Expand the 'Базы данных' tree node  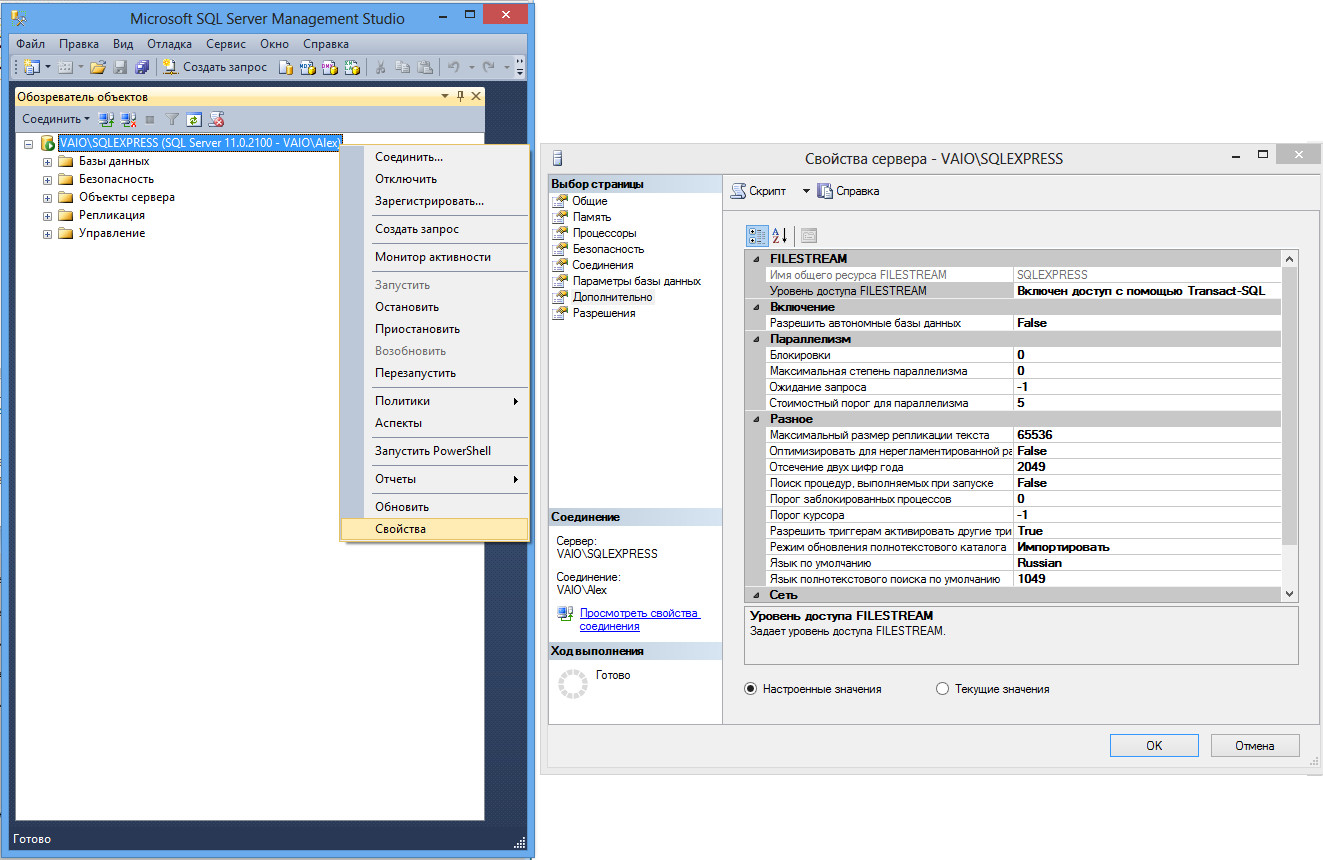pyautogui.click(x=47, y=162)
